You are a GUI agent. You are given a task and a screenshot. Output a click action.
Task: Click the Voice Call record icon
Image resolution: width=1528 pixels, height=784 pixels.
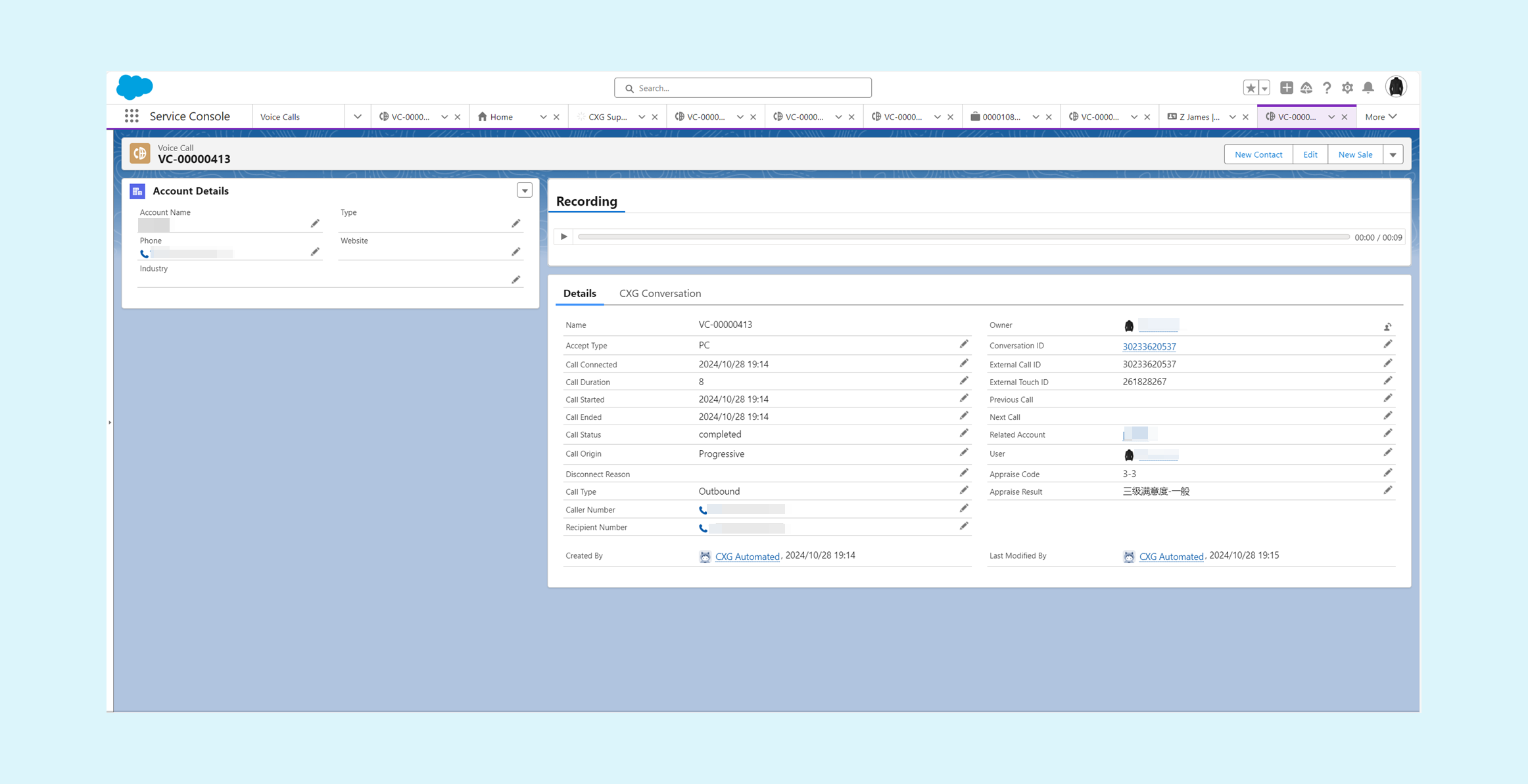[x=140, y=153]
